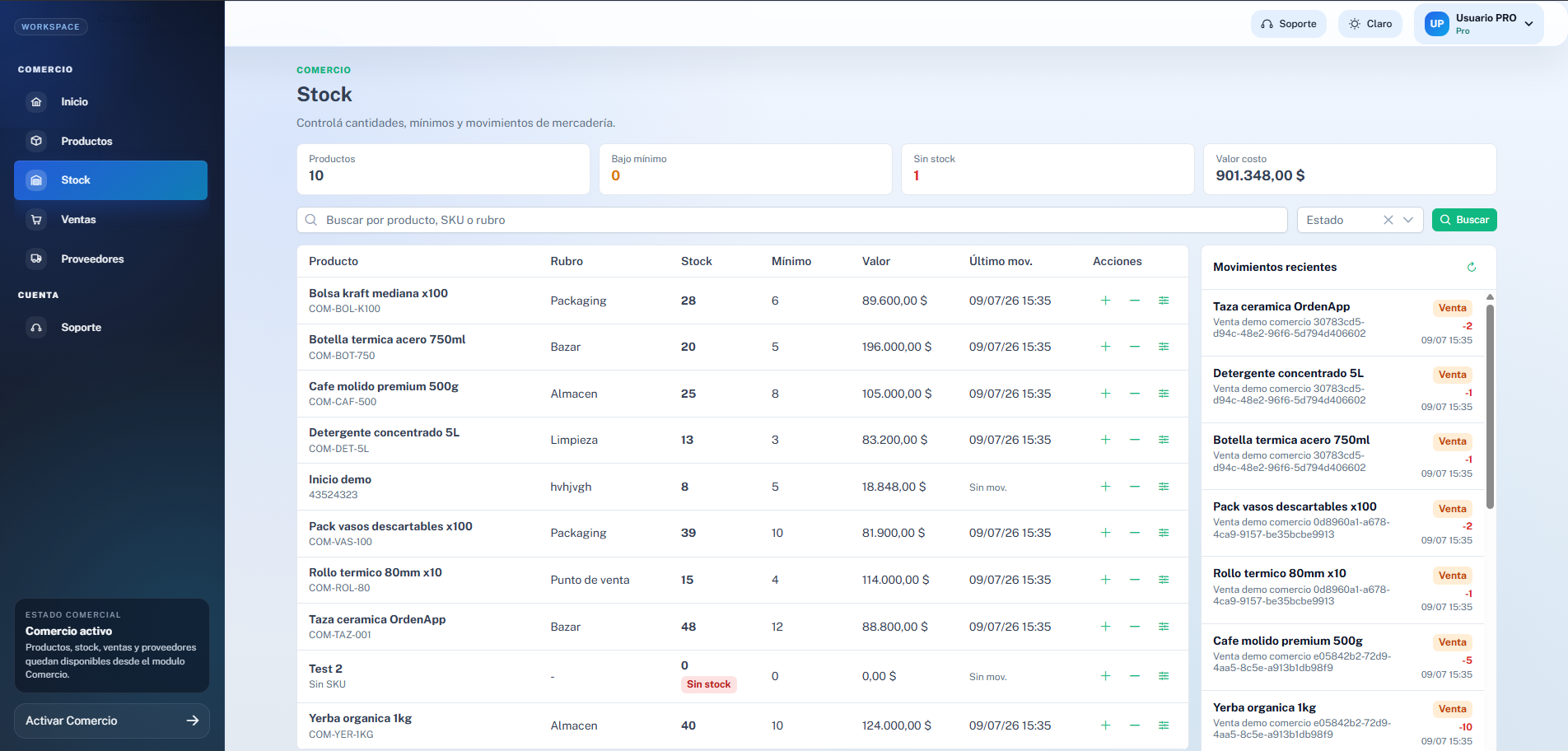This screenshot has width=1568, height=751.
Task: Navigate to Proveedores in sidebar
Action: [110, 259]
